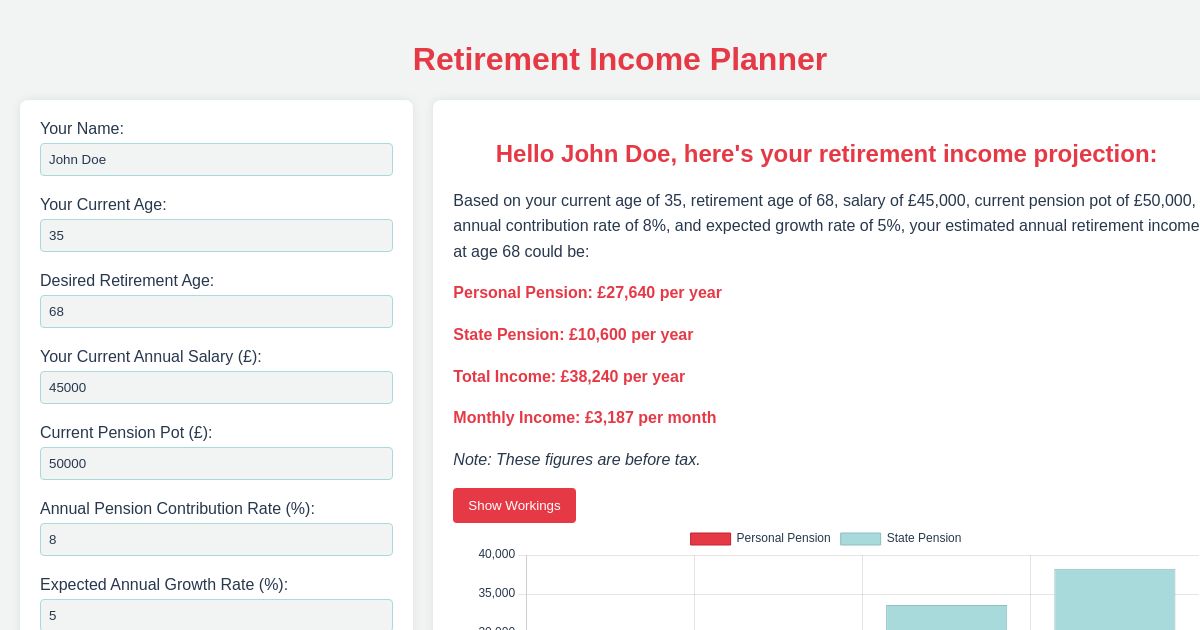Click the Total Income £38,240 result line

click(x=569, y=376)
